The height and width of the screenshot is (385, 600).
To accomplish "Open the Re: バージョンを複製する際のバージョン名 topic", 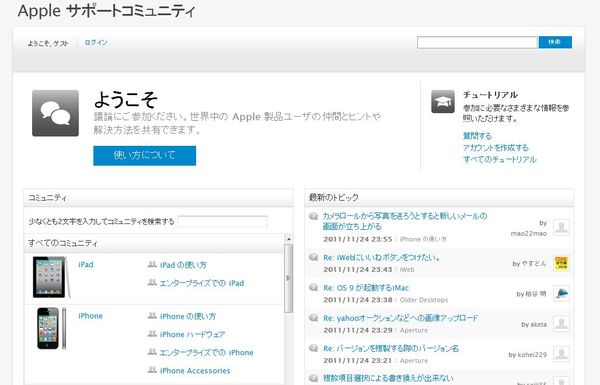I will pyautogui.click(x=391, y=349).
